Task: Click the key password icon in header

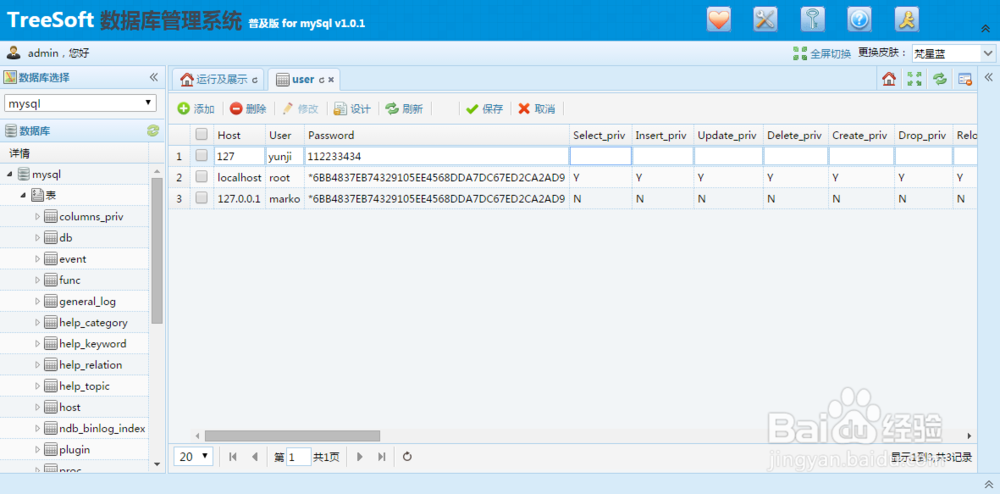Action: click(x=812, y=19)
